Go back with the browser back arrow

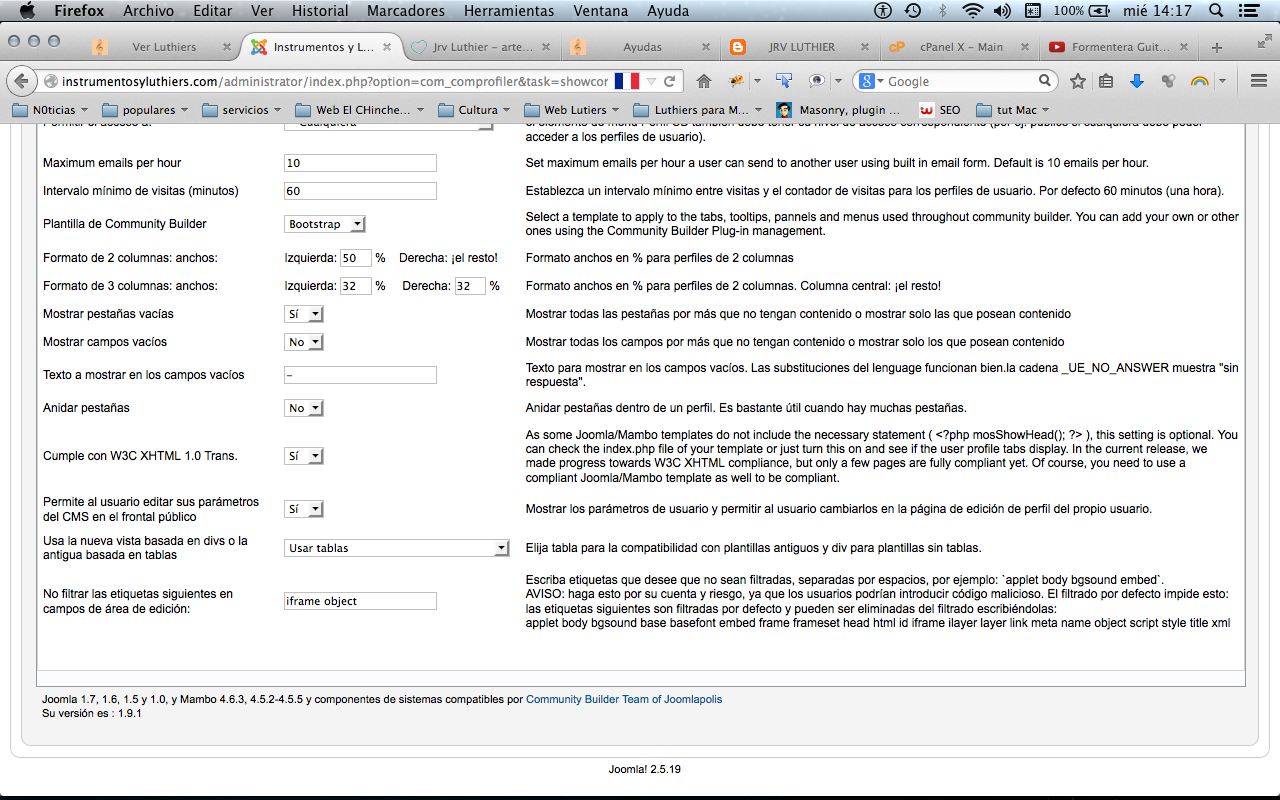coord(21,81)
